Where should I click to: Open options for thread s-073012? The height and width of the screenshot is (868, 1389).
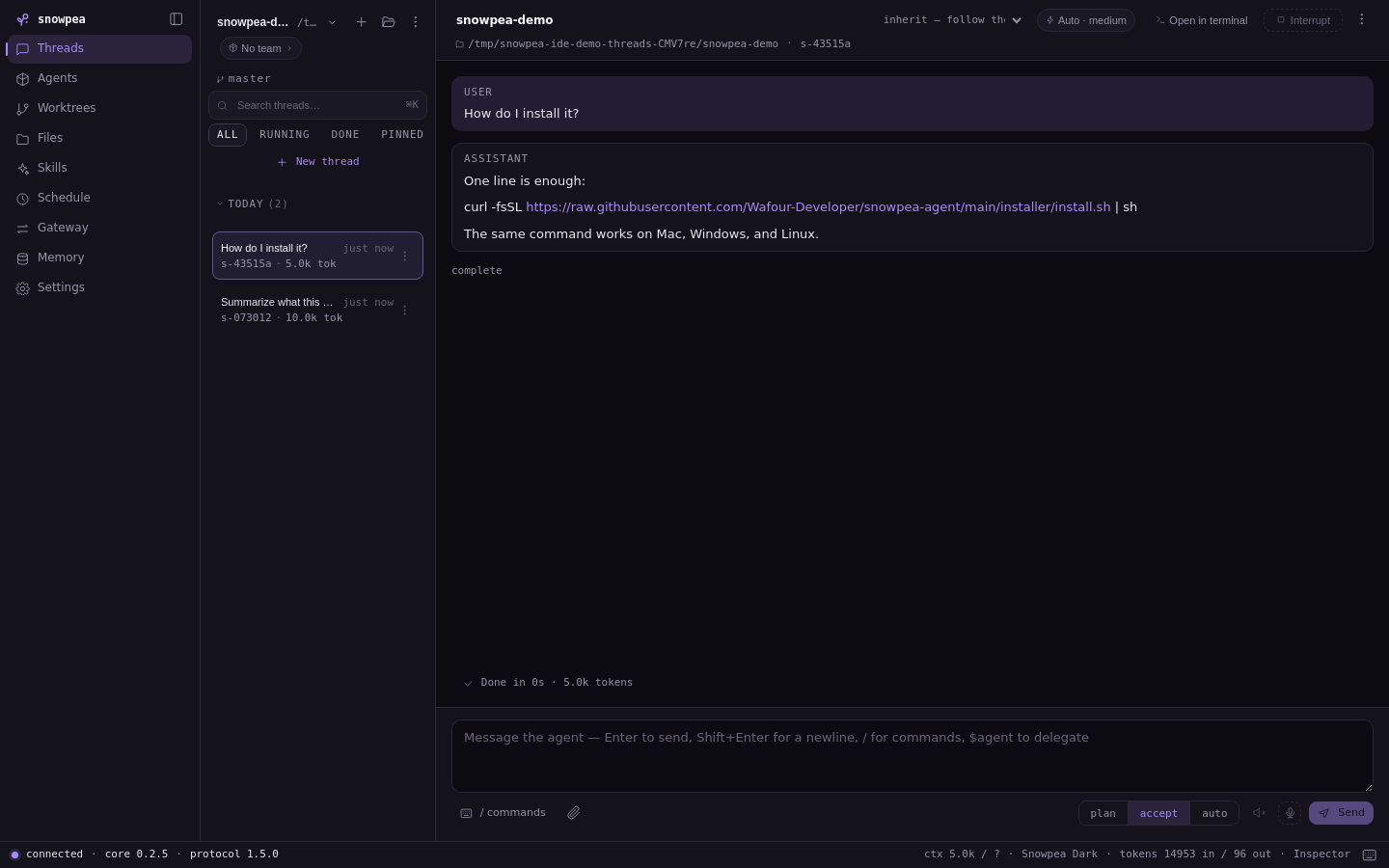tap(405, 310)
